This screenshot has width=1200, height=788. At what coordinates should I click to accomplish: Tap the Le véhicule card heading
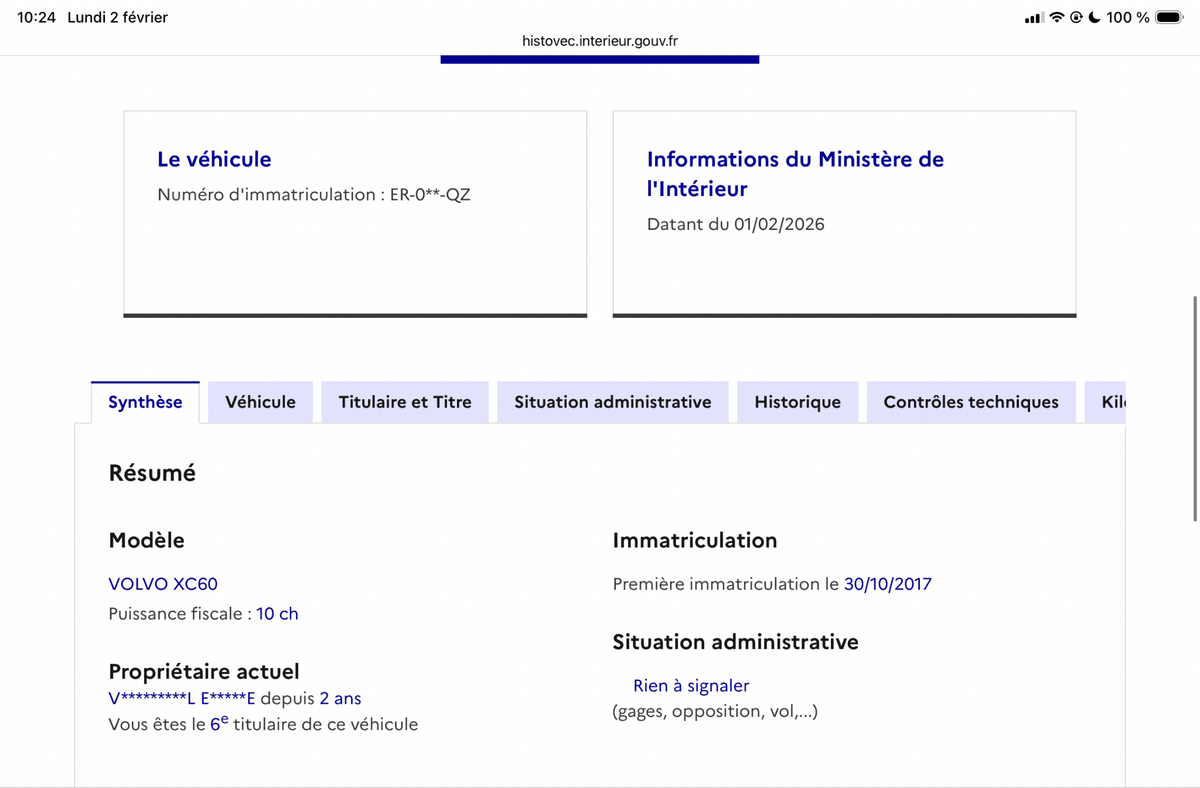pos(214,159)
